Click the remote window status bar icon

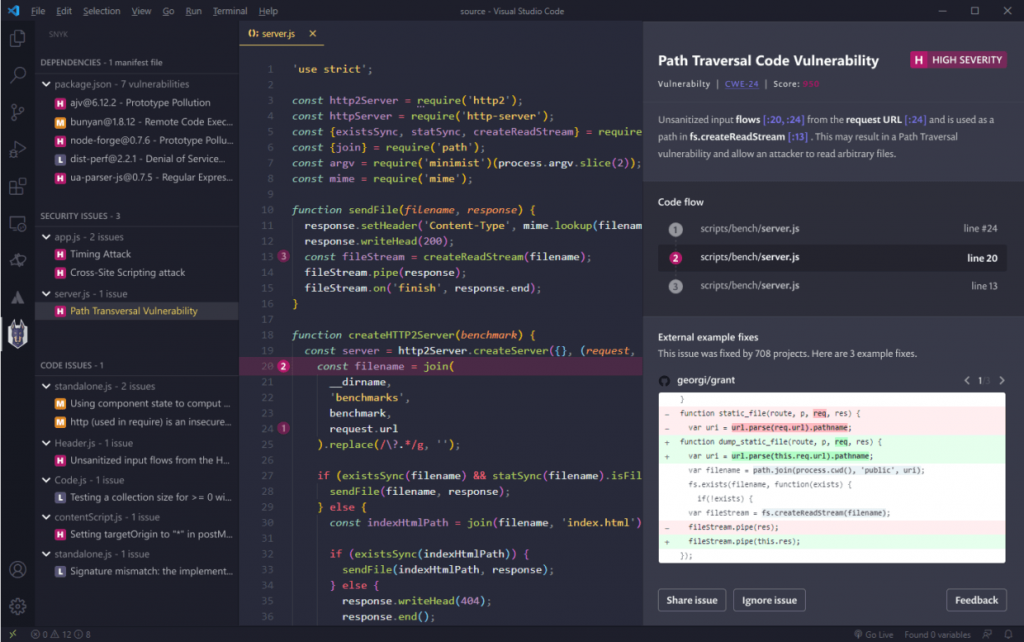[x=12, y=634]
